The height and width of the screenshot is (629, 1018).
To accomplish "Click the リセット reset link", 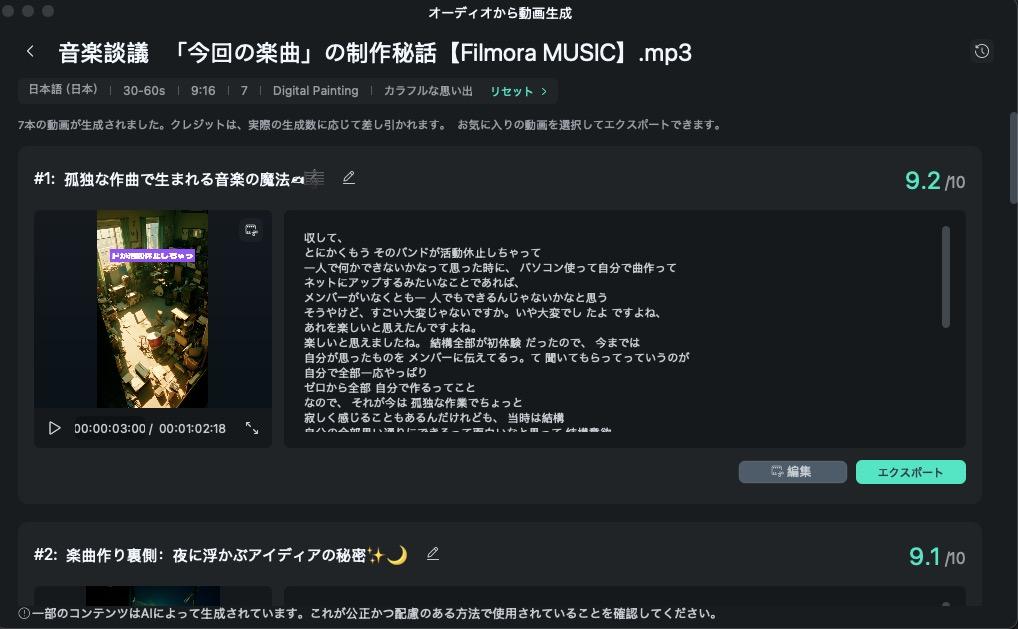I will pyautogui.click(x=512, y=92).
